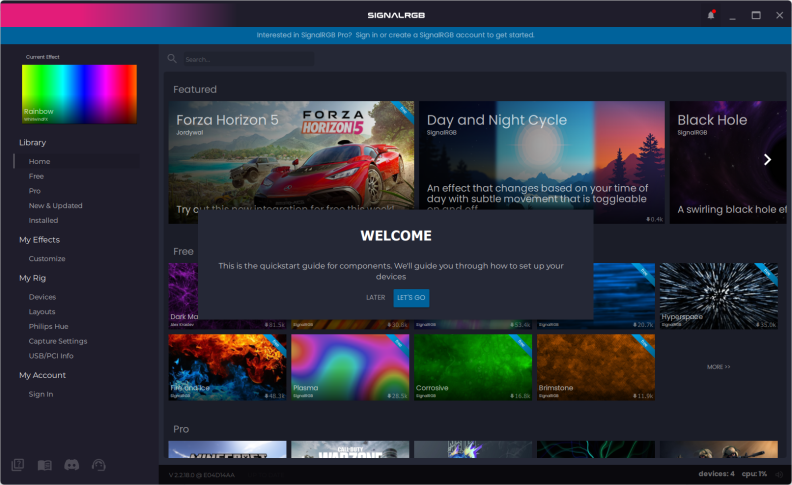Viewport: 792px width, 485px height.
Task: Click MORE >> in the Free section
Action: click(x=718, y=367)
